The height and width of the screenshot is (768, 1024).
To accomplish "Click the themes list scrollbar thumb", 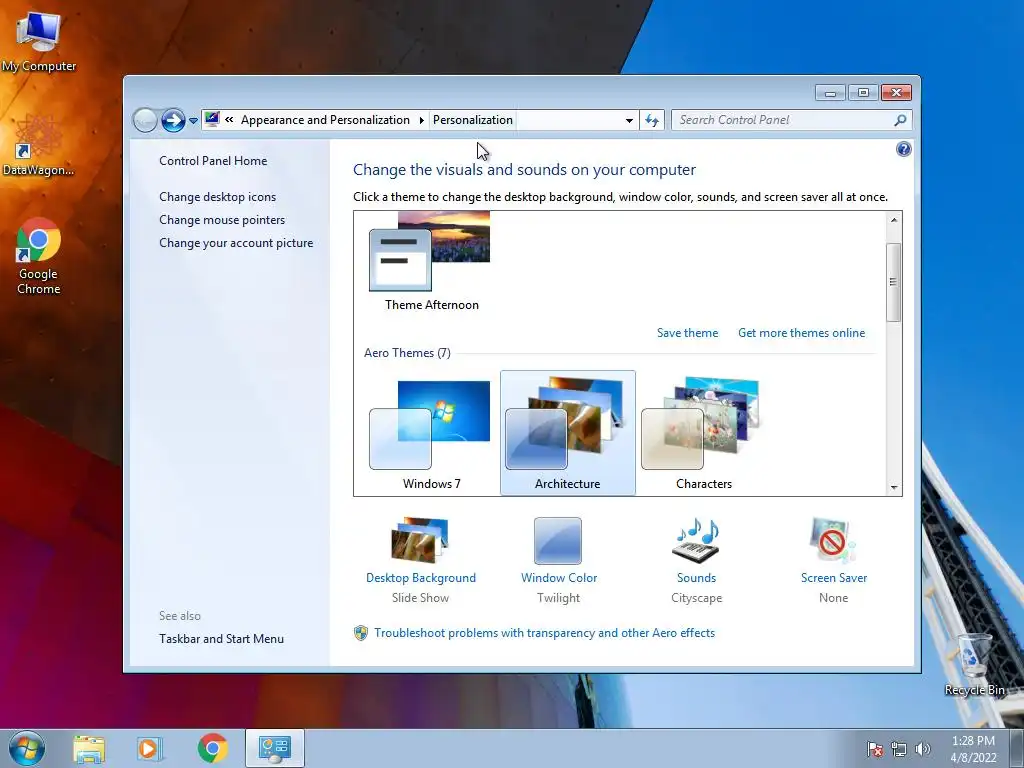I will coord(893,282).
